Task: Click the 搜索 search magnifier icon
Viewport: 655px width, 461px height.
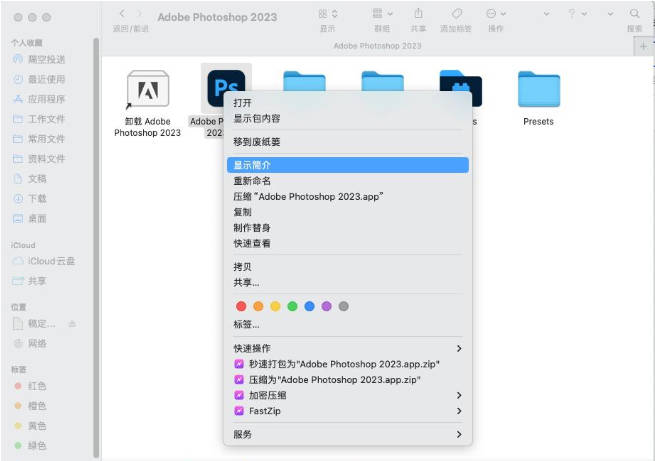Action: coord(635,14)
